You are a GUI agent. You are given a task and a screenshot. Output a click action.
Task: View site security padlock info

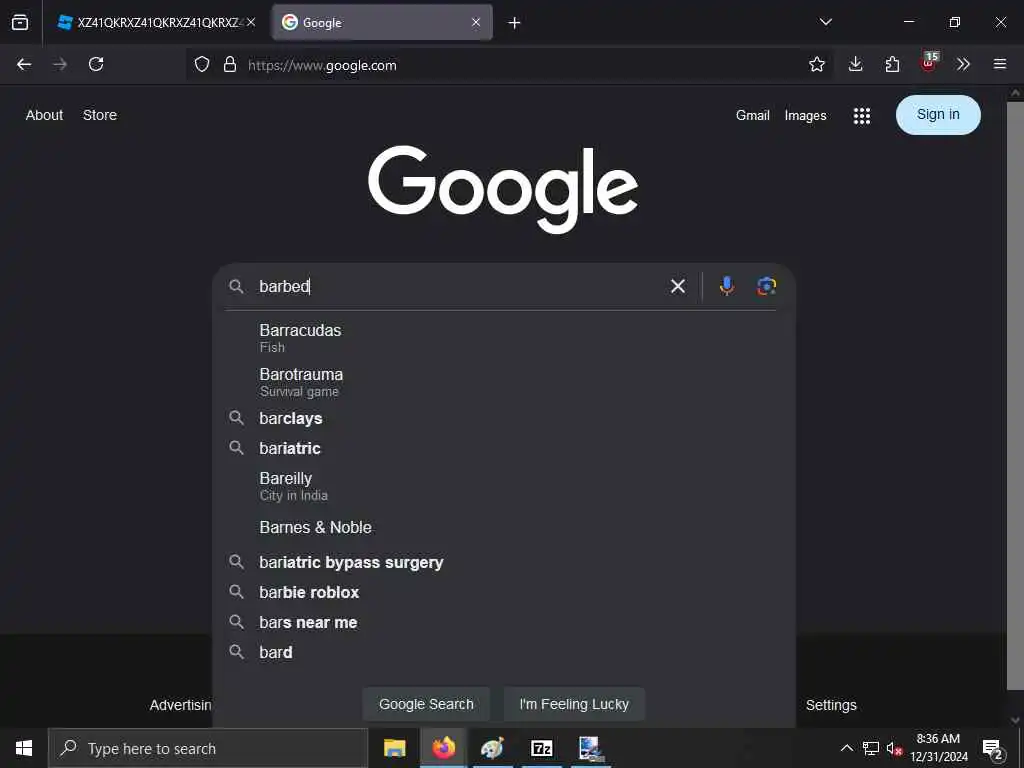230,64
